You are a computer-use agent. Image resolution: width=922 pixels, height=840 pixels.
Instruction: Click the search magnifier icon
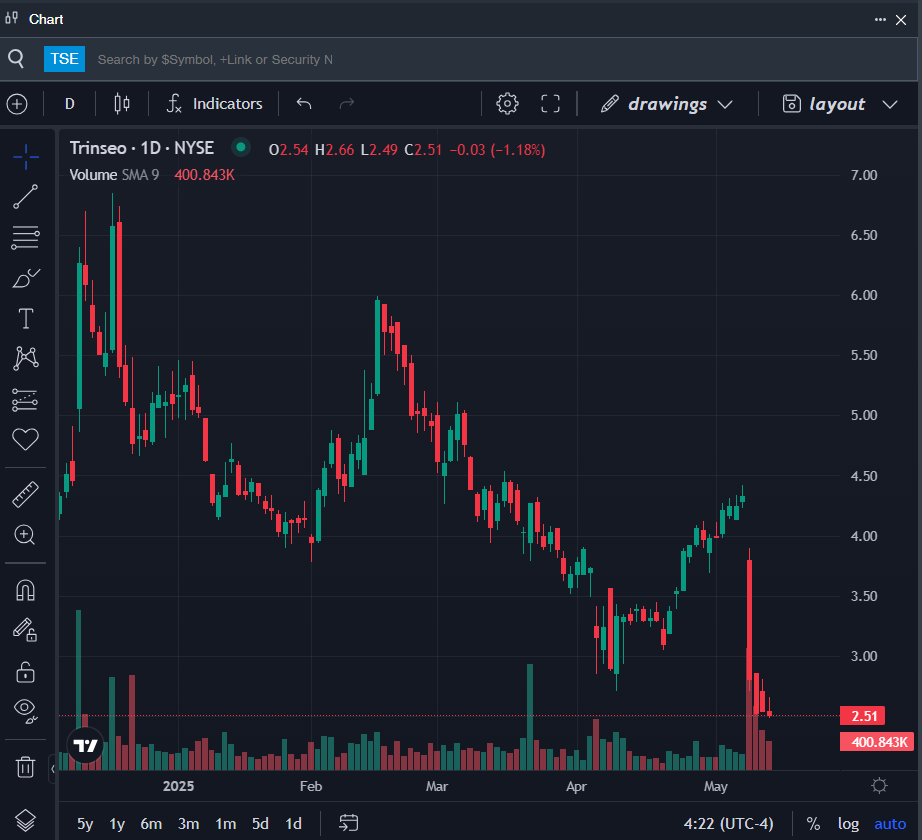16,59
